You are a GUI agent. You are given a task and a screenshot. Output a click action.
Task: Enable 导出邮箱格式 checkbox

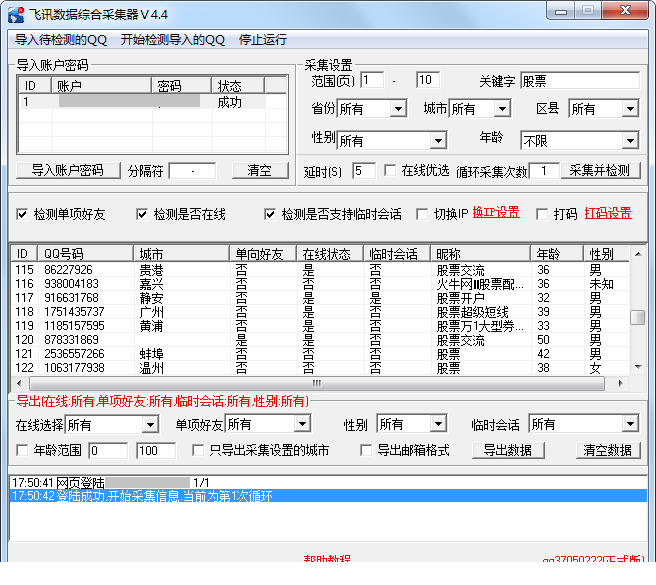tap(366, 450)
